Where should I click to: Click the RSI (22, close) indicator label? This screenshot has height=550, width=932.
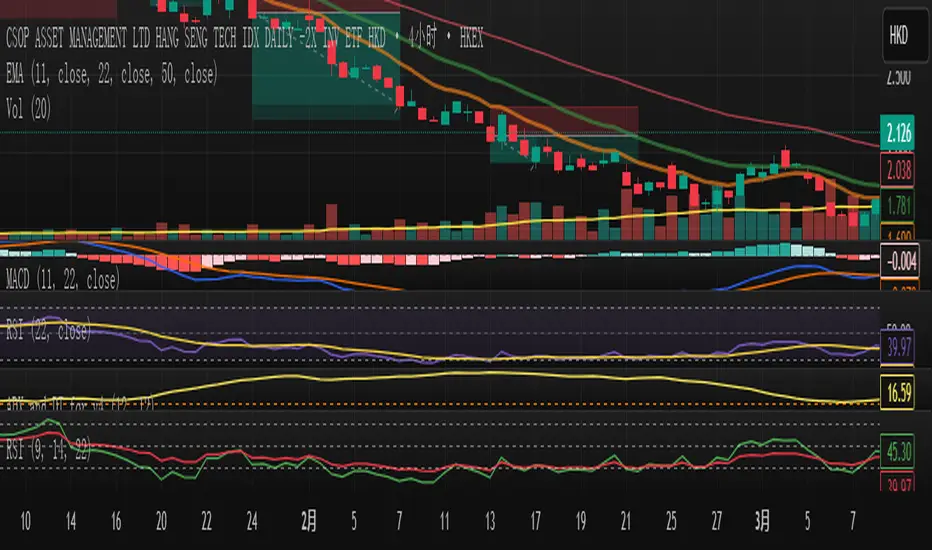[49, 330]
